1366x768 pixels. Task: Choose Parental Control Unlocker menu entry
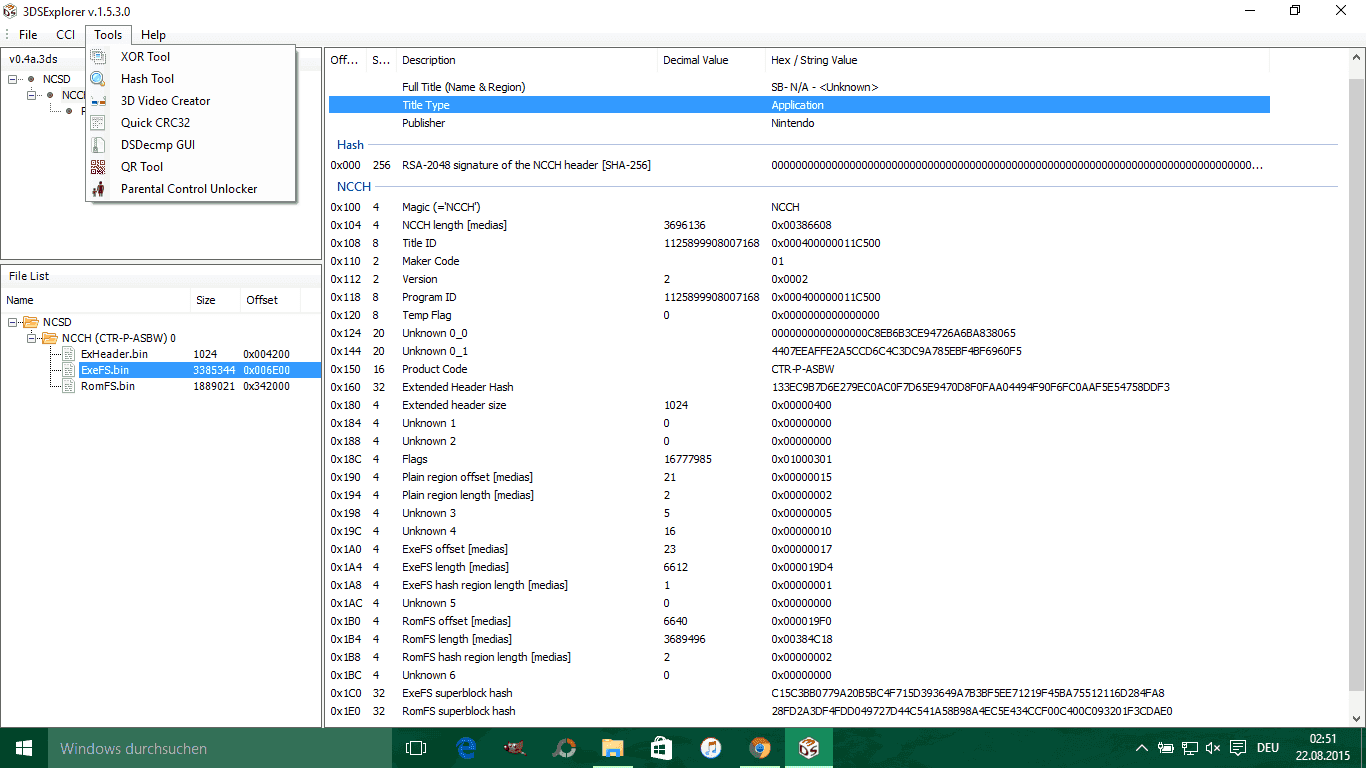[191, 189]
